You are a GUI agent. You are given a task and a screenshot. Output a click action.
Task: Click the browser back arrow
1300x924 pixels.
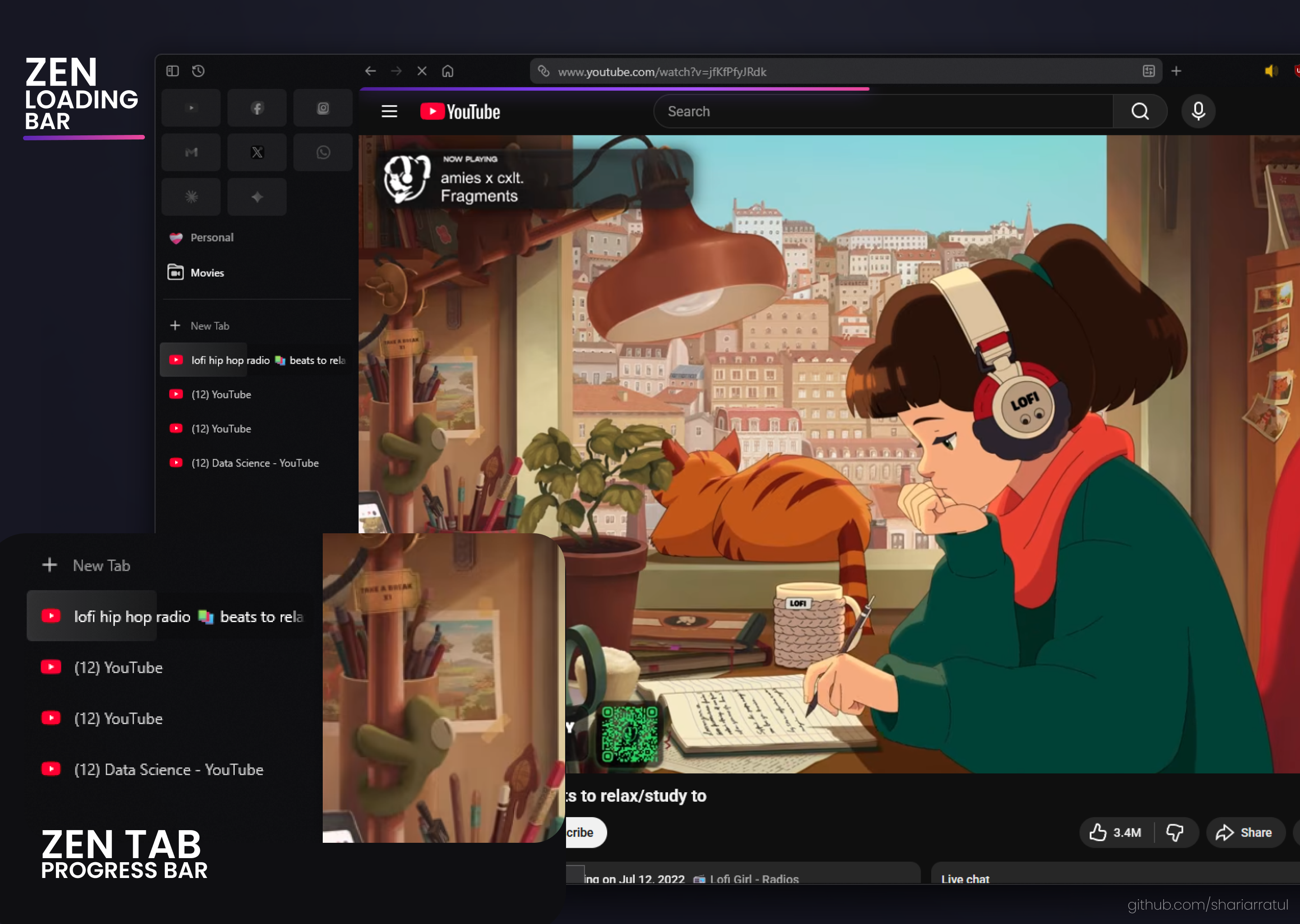click(371, 71)
